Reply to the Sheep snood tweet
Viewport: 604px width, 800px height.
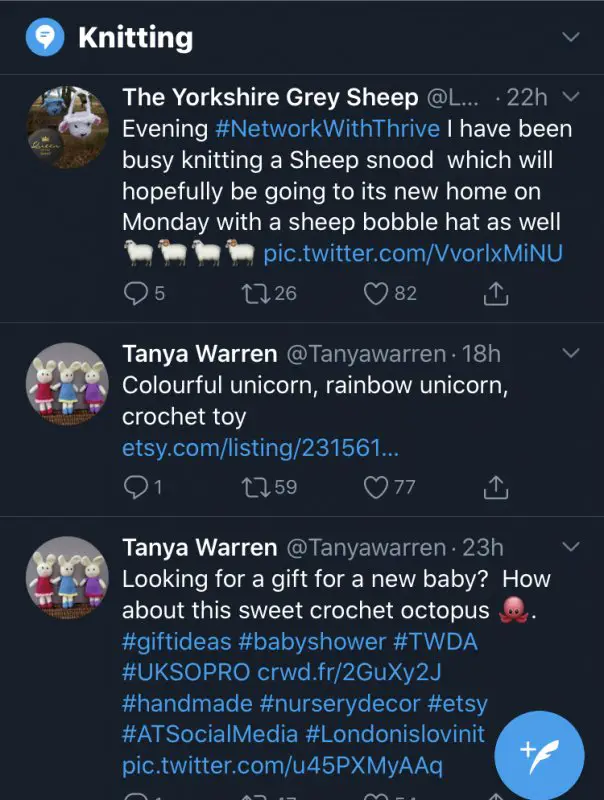135,294
